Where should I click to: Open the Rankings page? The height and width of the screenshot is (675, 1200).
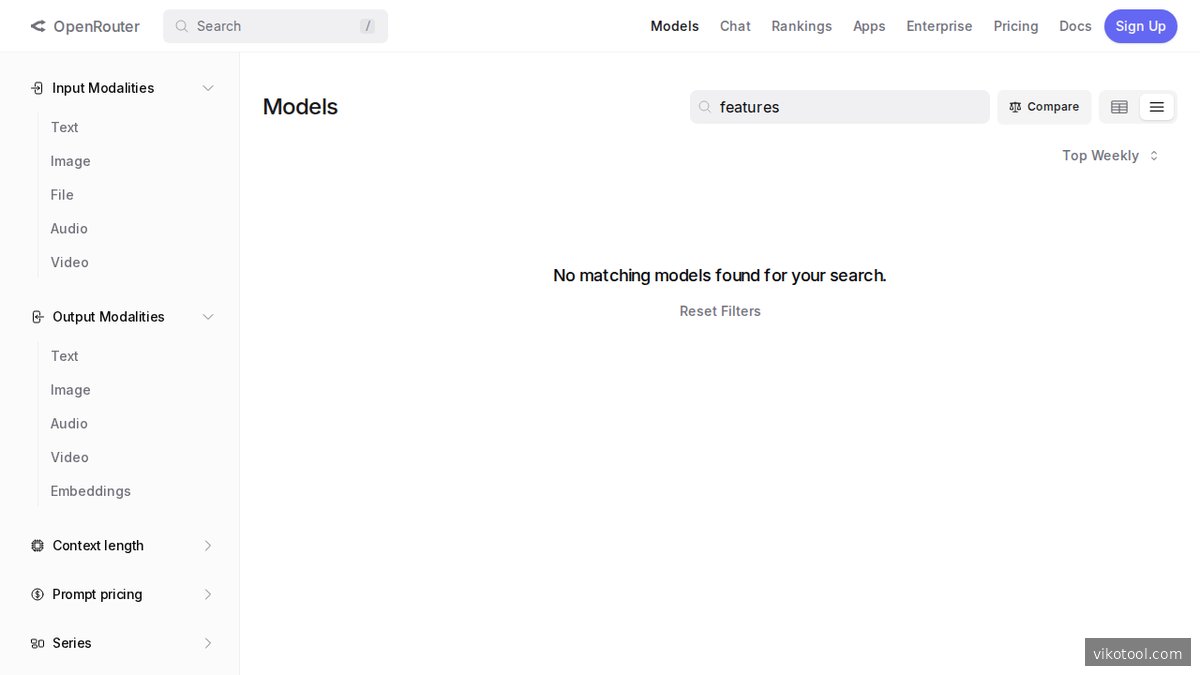pyautogui.click(x=801, y=26)
